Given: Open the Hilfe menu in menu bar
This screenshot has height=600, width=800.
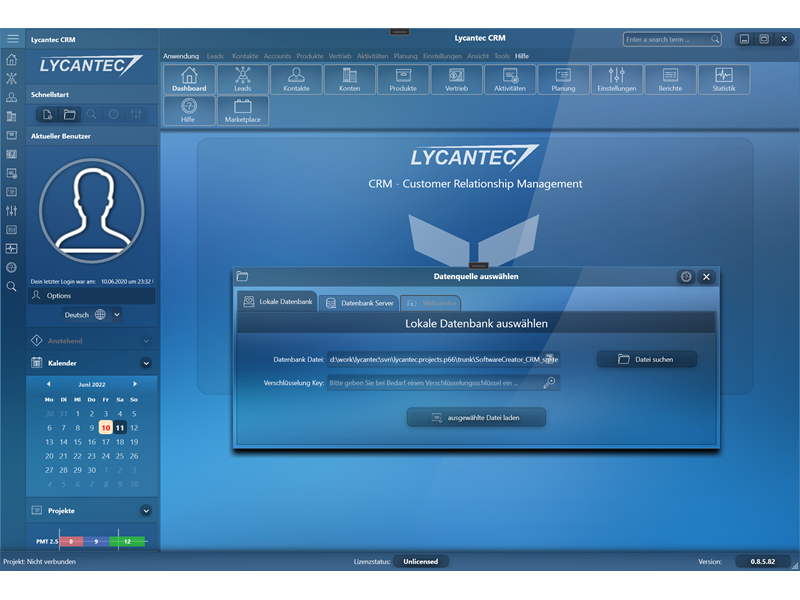Looking at the screenshot, I should coord(522,56).
